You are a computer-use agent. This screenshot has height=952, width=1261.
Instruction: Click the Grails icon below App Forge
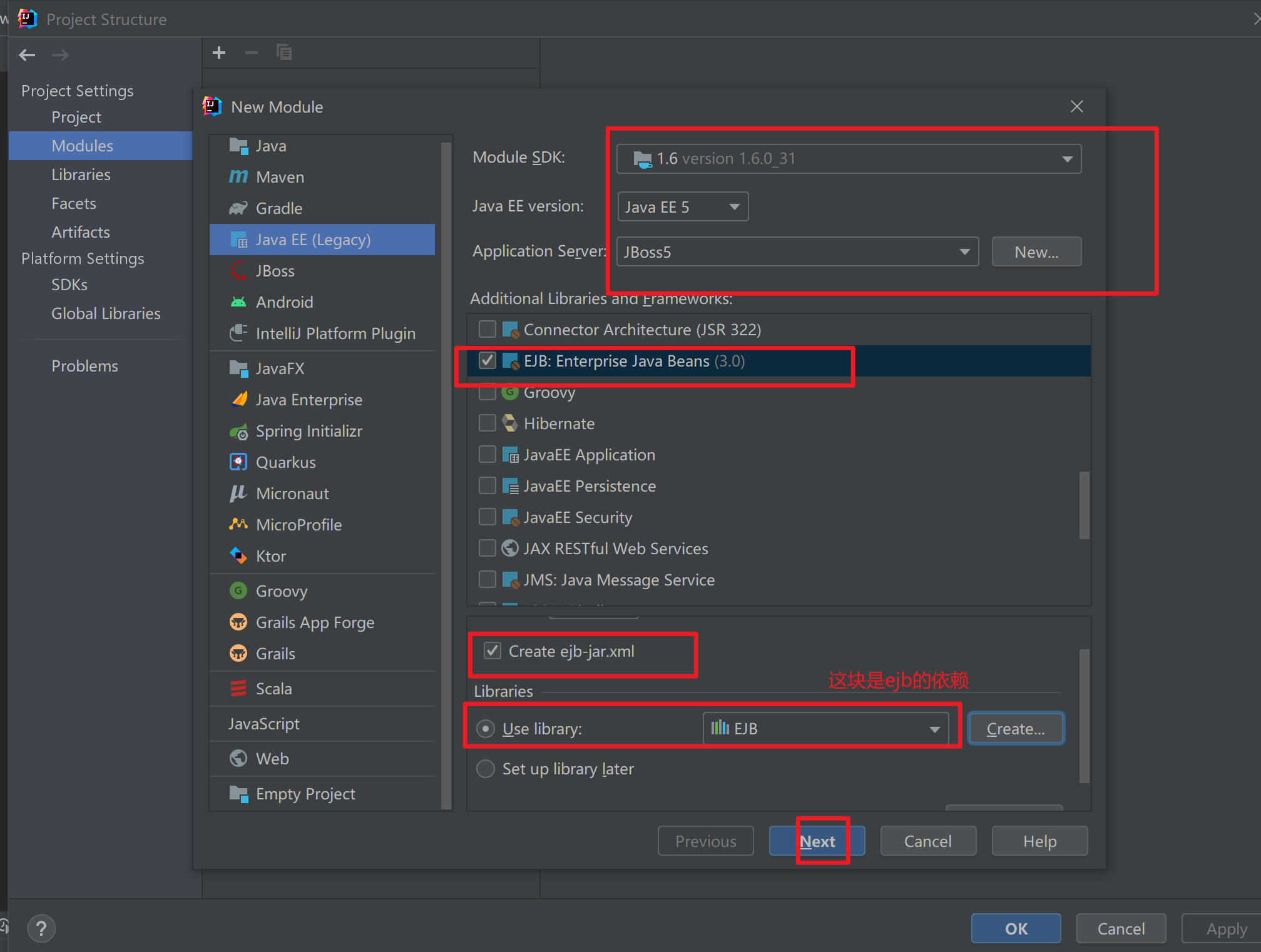point(238,654)
